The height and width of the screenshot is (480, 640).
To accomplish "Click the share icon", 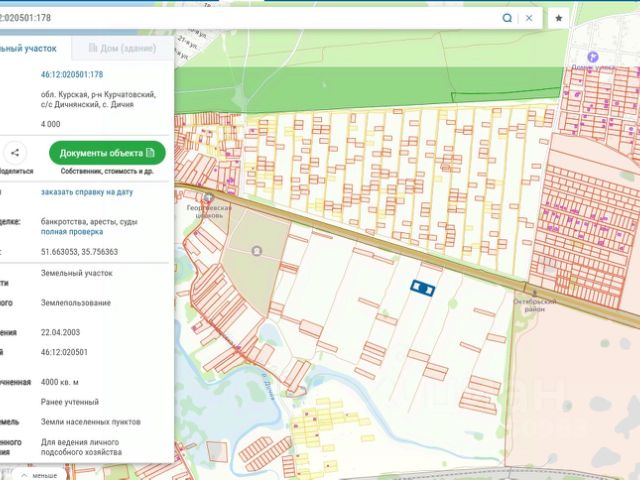I will (15, 153).
